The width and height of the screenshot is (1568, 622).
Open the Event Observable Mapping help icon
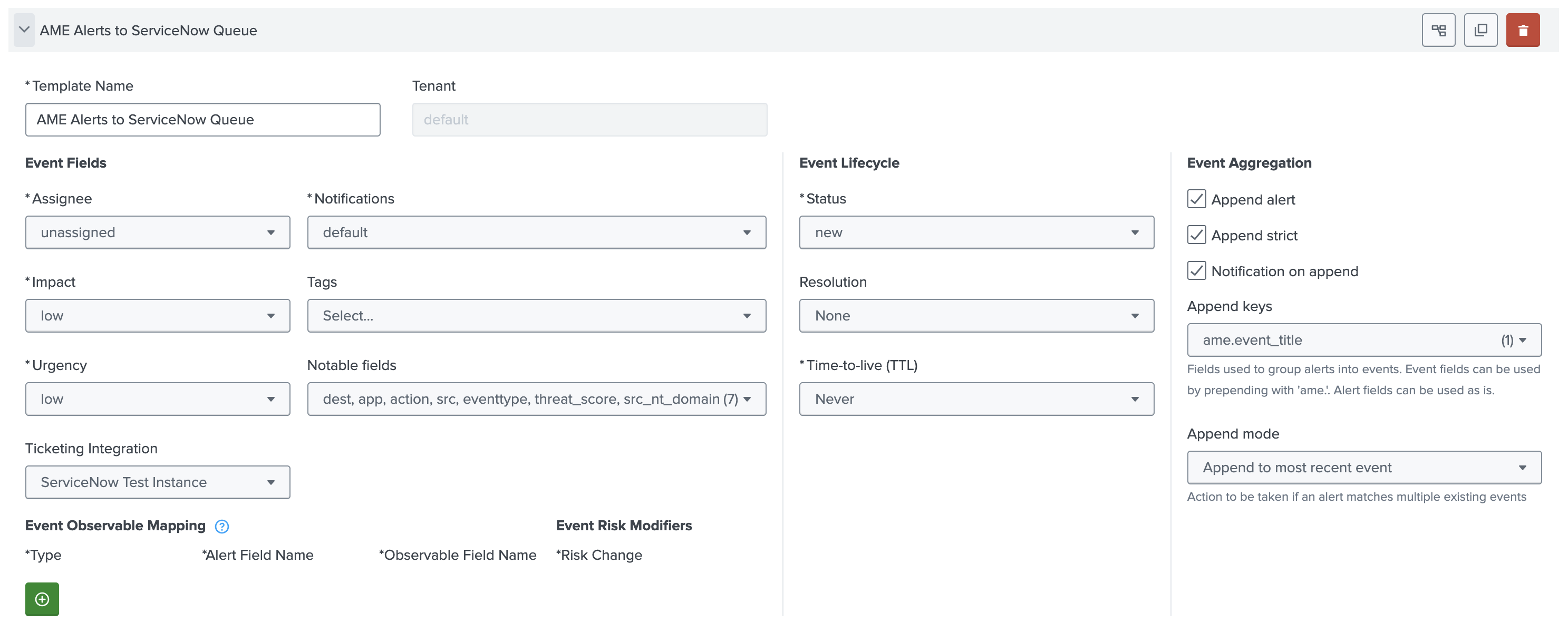pyautogui.click(x=221, y=526)
